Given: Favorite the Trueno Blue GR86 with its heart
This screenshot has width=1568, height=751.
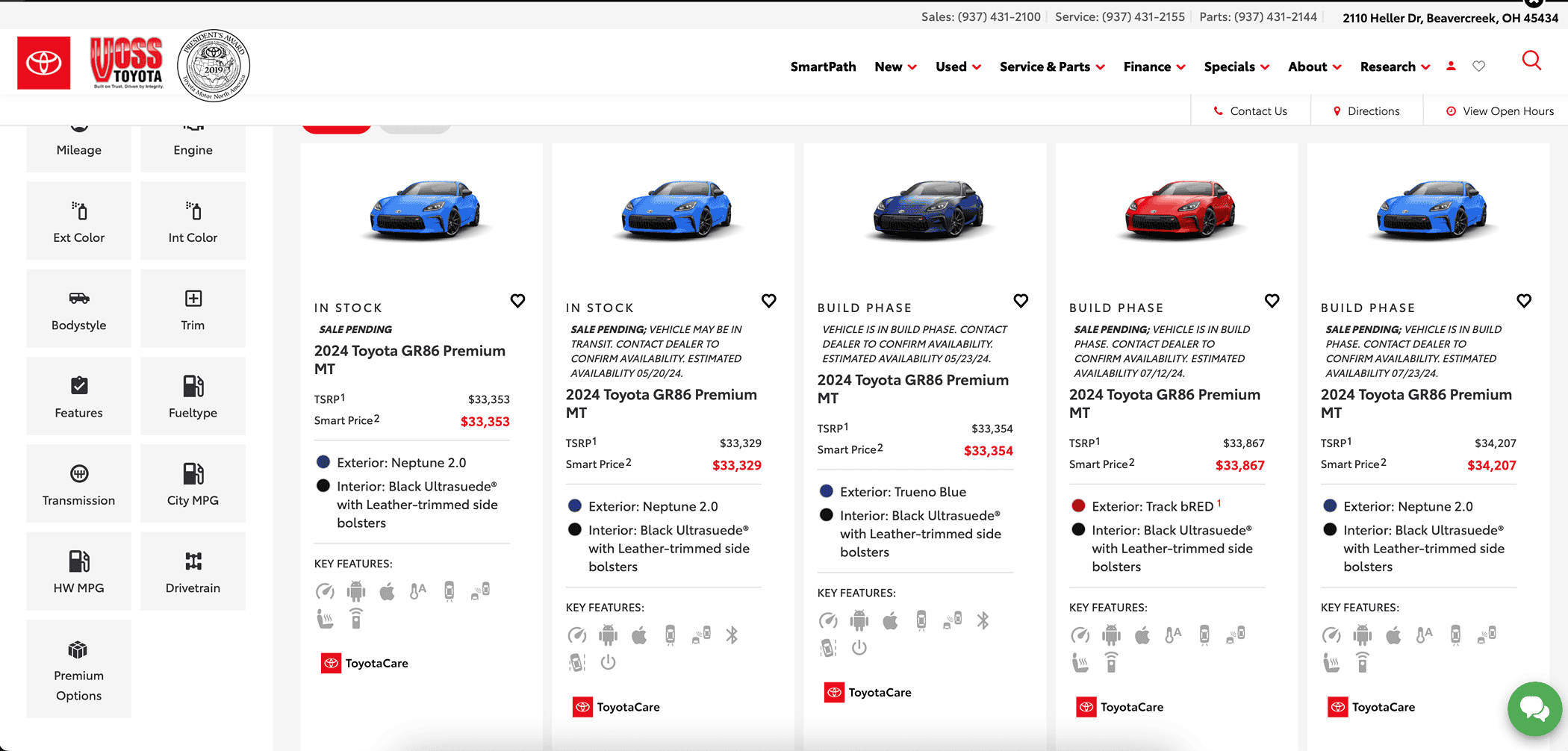Looking at the screenshot, I should click(1021, 301).
